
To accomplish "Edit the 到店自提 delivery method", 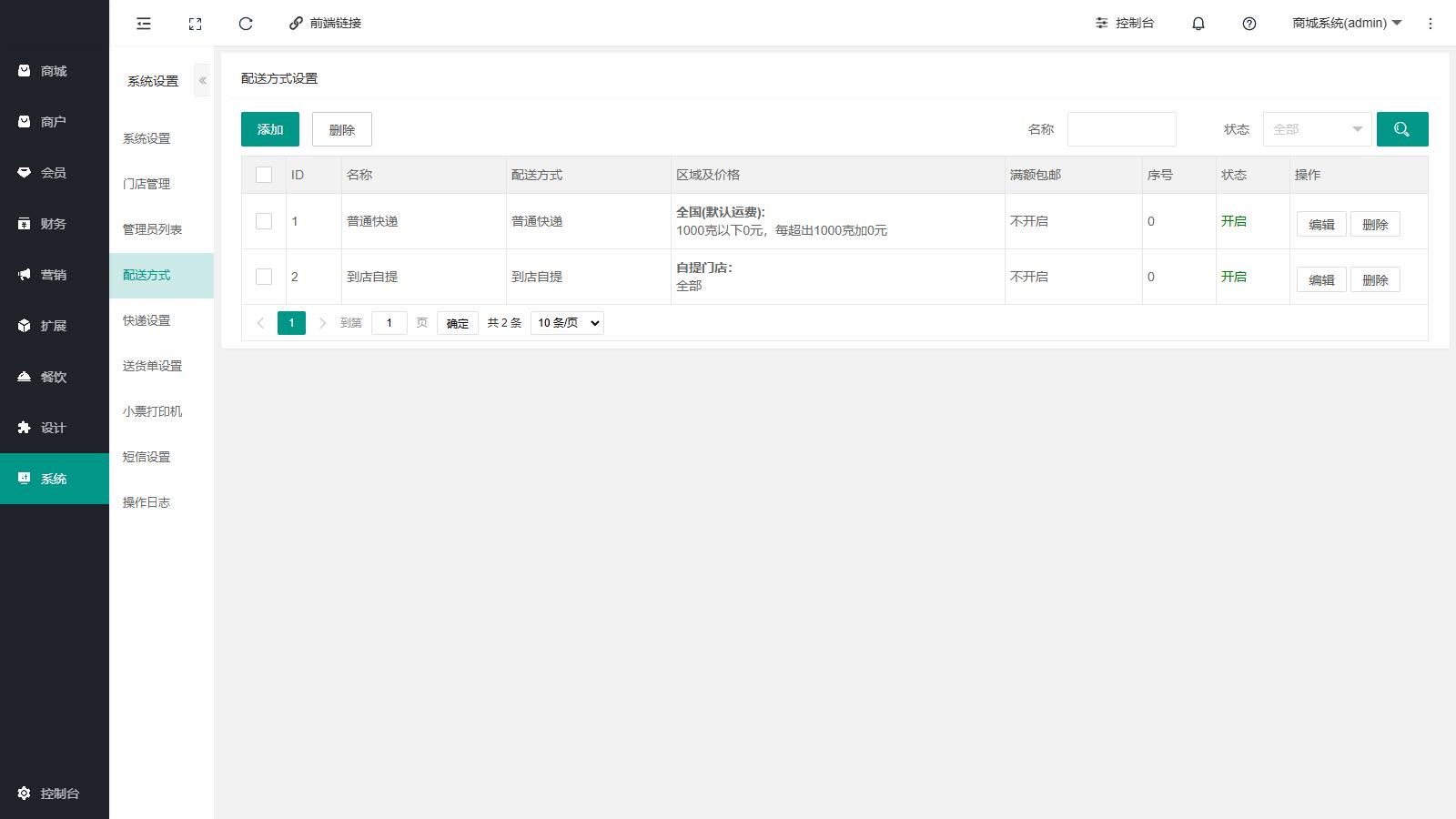I will [x=1321, y=280].
